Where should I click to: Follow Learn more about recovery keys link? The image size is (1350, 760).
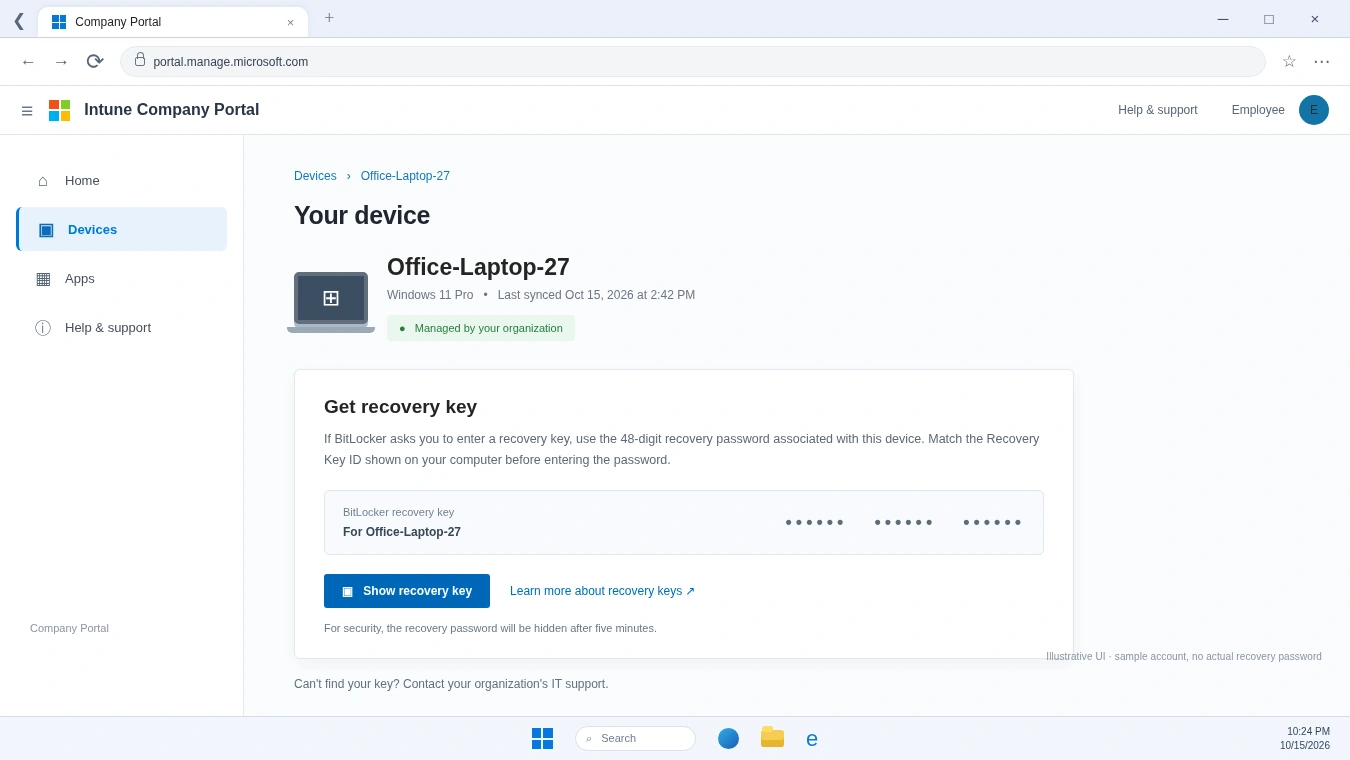(602, 591)
